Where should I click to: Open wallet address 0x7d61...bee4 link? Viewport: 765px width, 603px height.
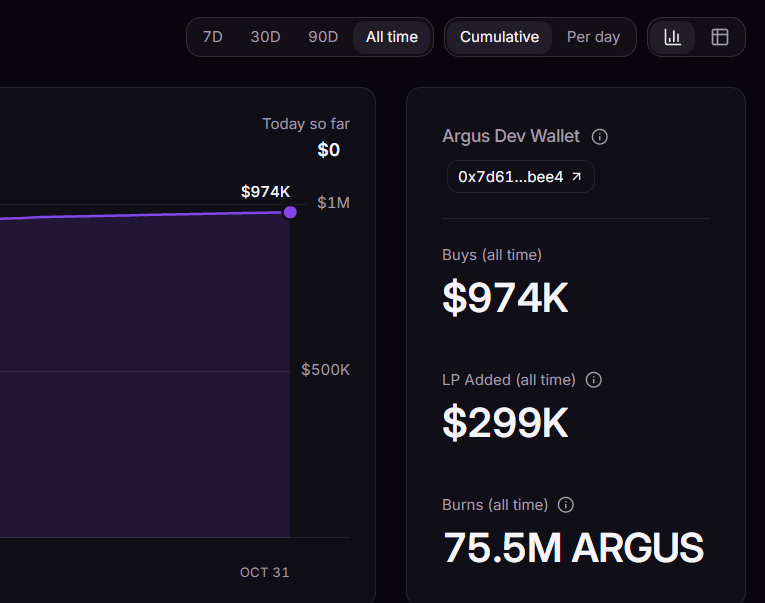pyautogui.click(x=521, y=177)
